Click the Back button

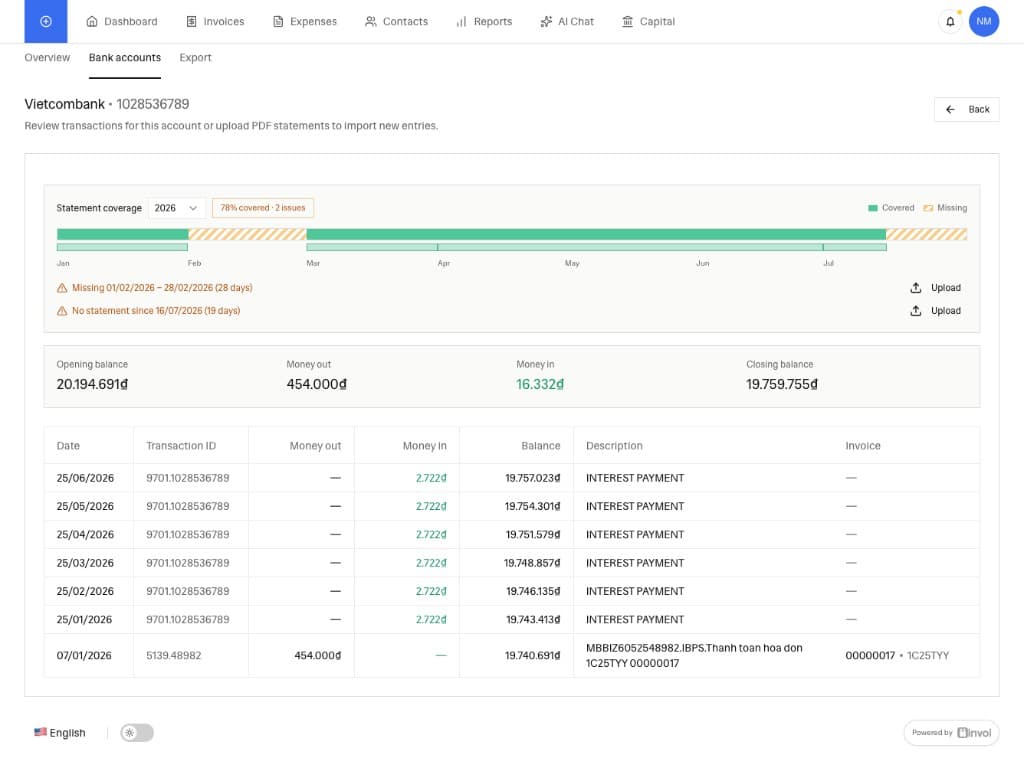coord(967,110)
